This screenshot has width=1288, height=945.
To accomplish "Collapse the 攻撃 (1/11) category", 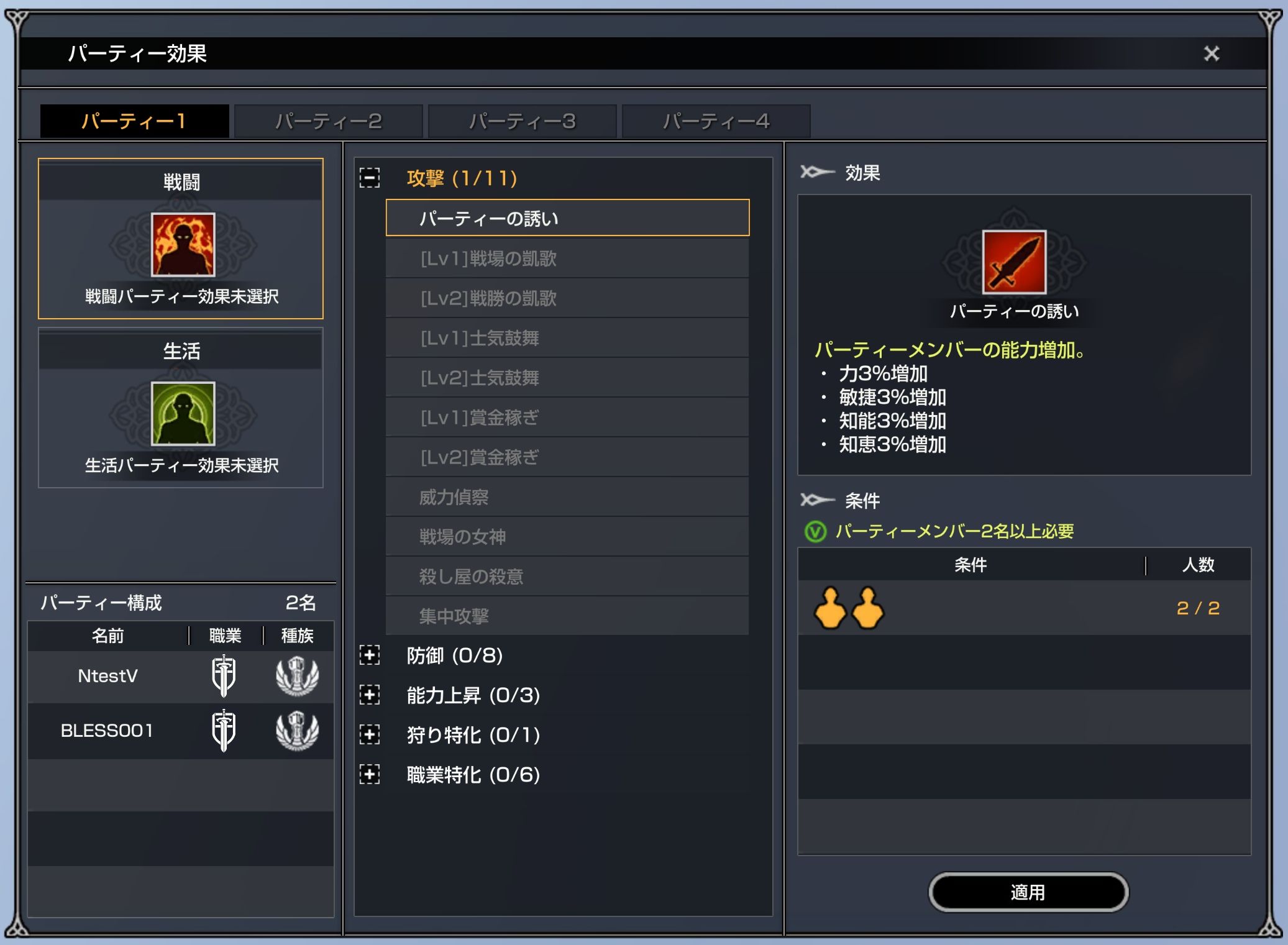I will coord(370,178).
